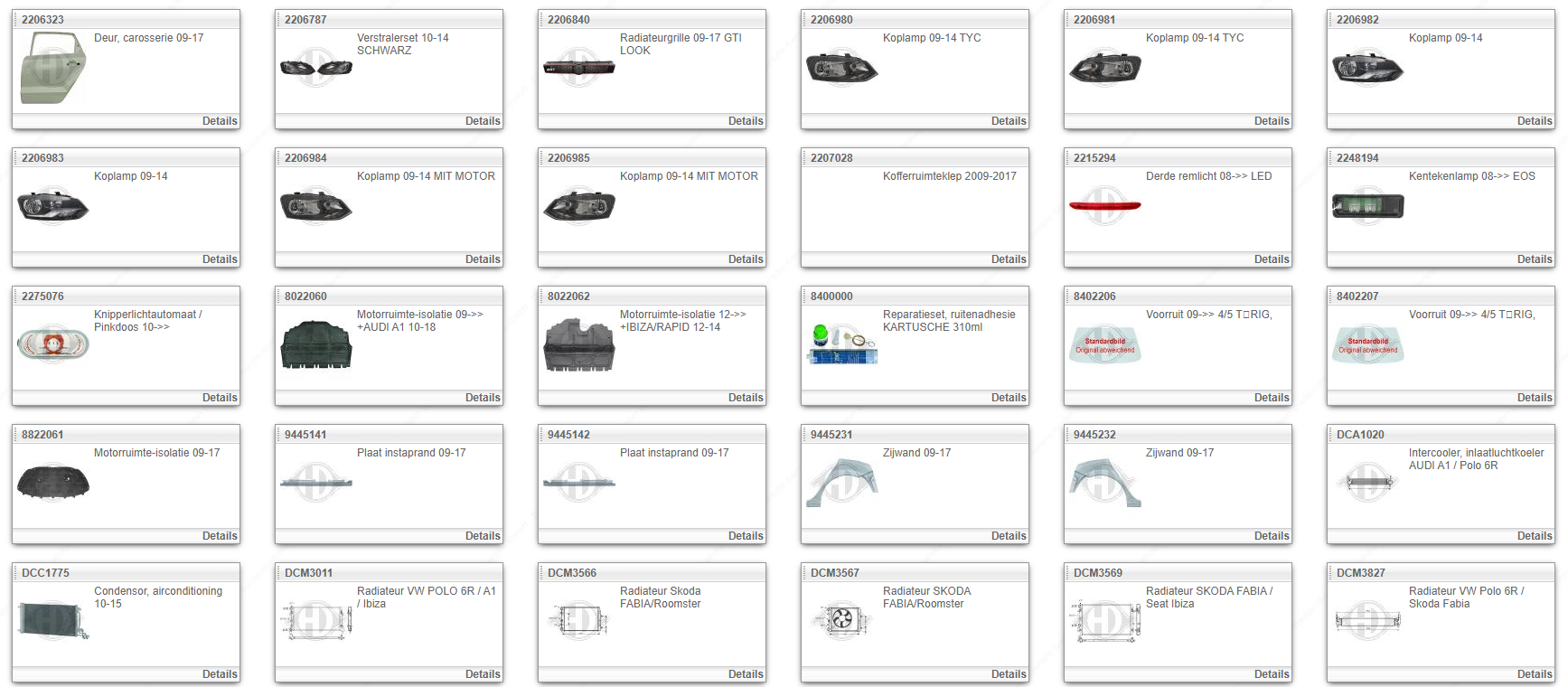
Task: Click part number 8022060 header
Action: 305,296
